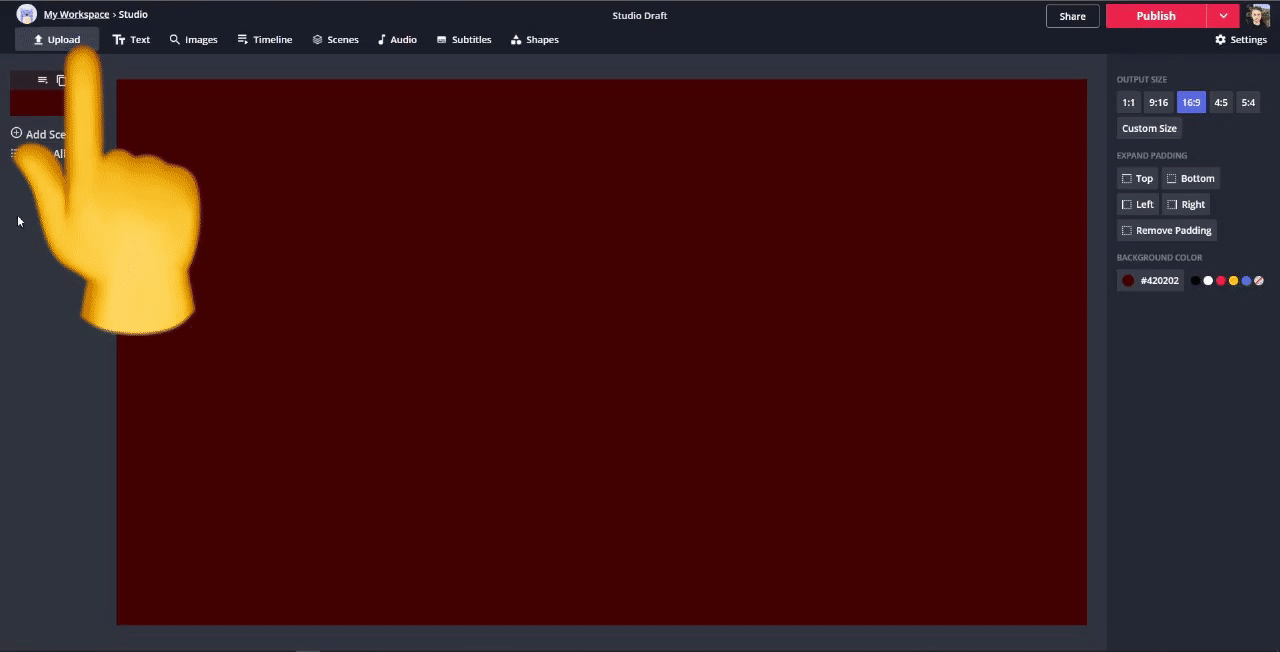Select the 16:9 output size
Screen dimensions: 1280x652
(x=1191, y=102)
